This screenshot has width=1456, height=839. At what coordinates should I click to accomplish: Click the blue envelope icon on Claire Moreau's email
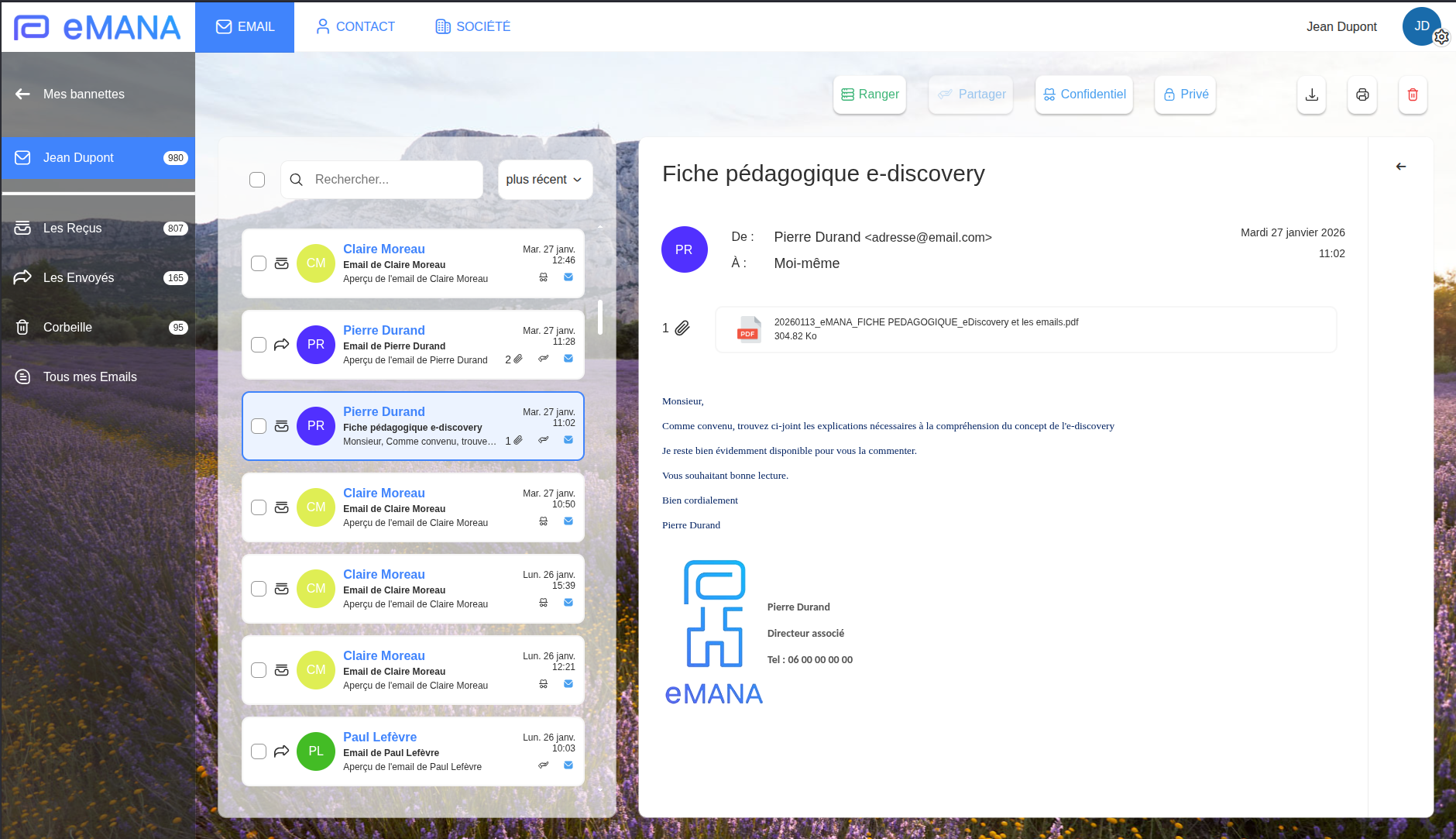(568, 277)
